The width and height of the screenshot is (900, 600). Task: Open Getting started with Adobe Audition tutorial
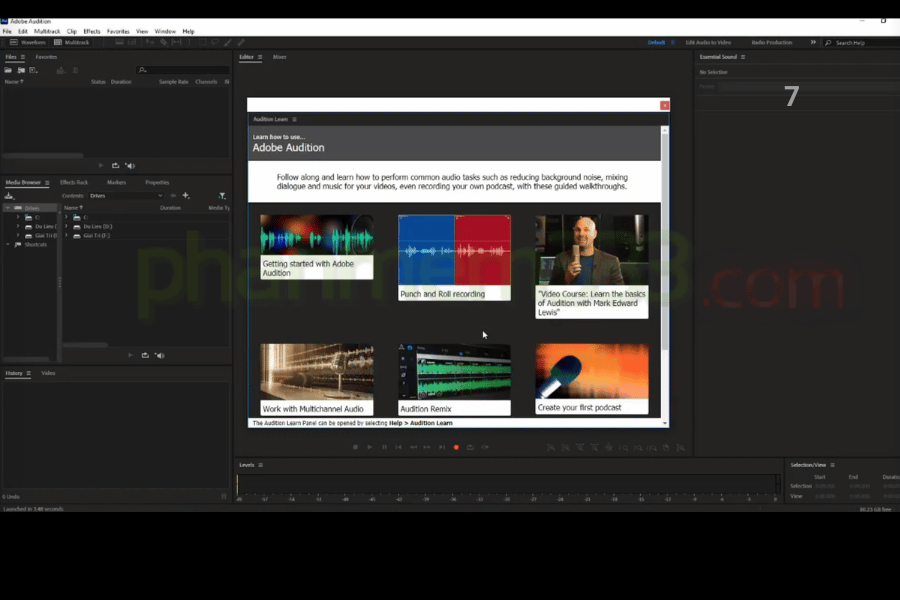(x=316, y=246)
